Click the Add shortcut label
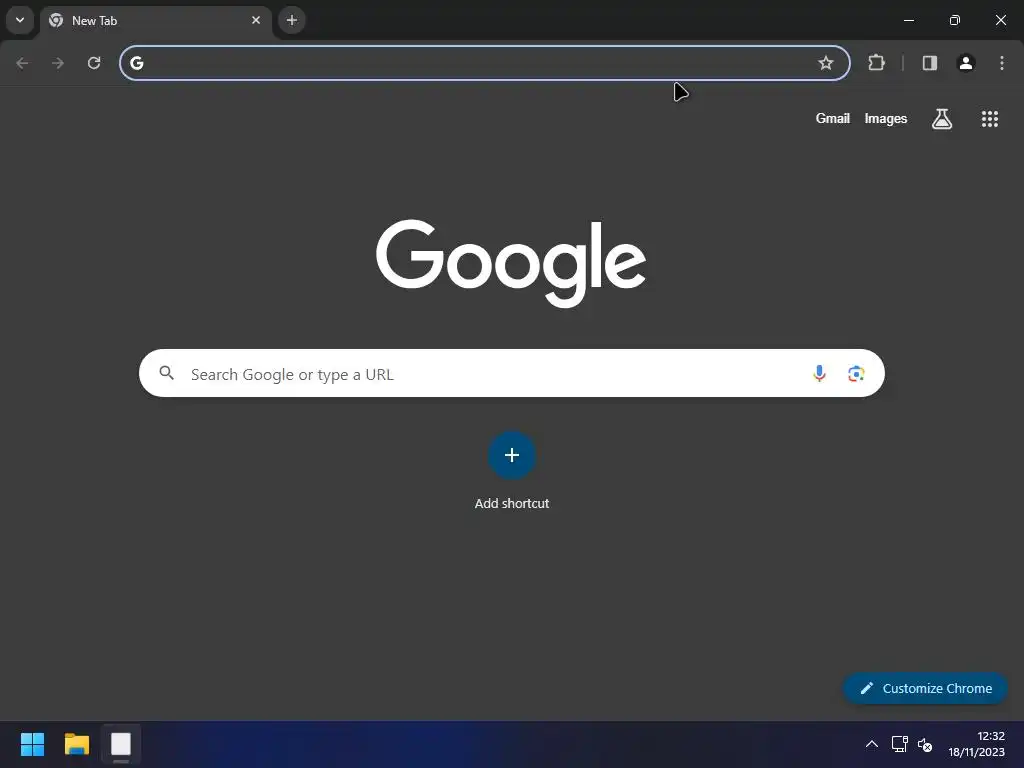Screen dimensions: 1024x768 [x=512, y=504]
